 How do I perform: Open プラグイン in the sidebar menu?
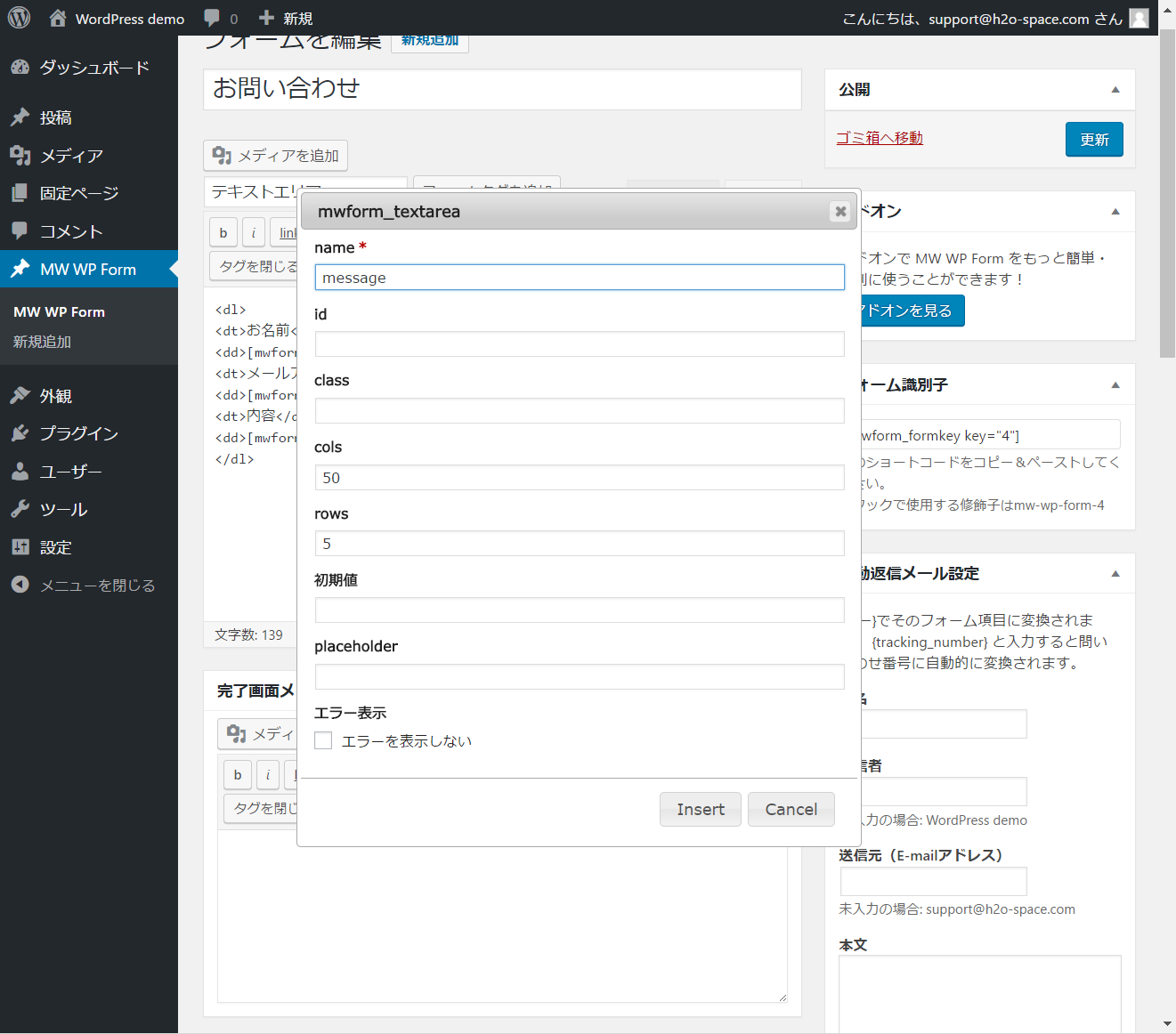(78, 433)
